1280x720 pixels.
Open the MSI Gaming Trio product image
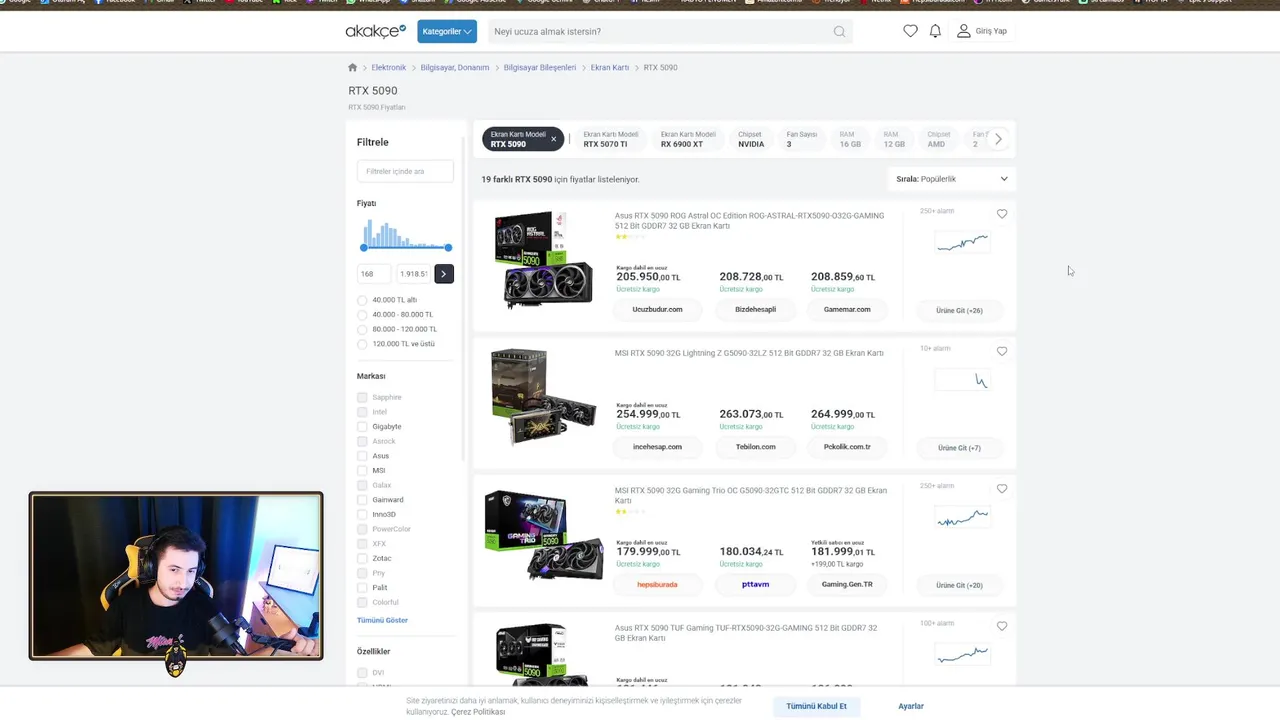(x=543, y=535)
